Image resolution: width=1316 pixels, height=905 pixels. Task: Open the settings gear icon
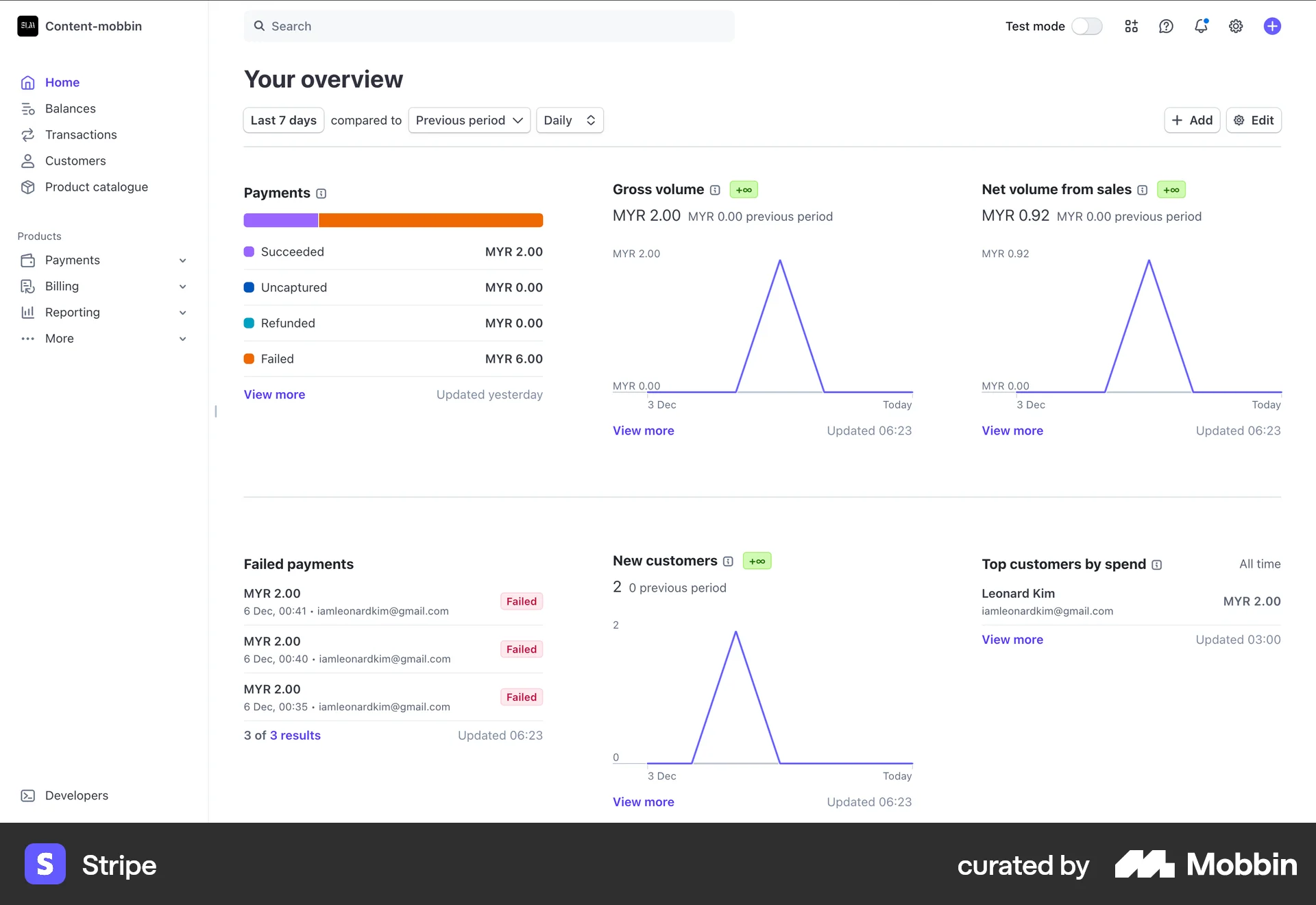[1236, 26]
